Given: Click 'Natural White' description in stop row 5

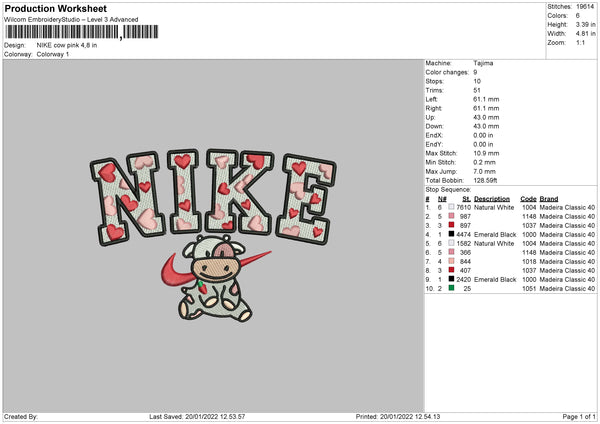Looking at the screenshot, I should 494,243.
